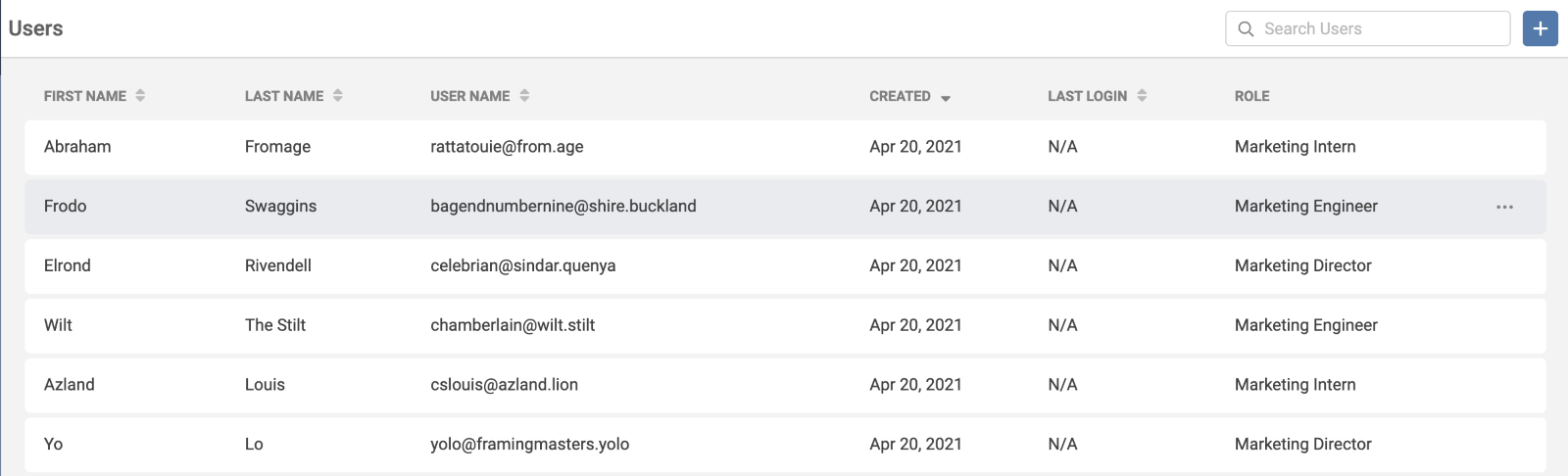Viewport: 1568px width, 476px height.
Task: Click the Created column descending arrow
Action: coord(946,98)
